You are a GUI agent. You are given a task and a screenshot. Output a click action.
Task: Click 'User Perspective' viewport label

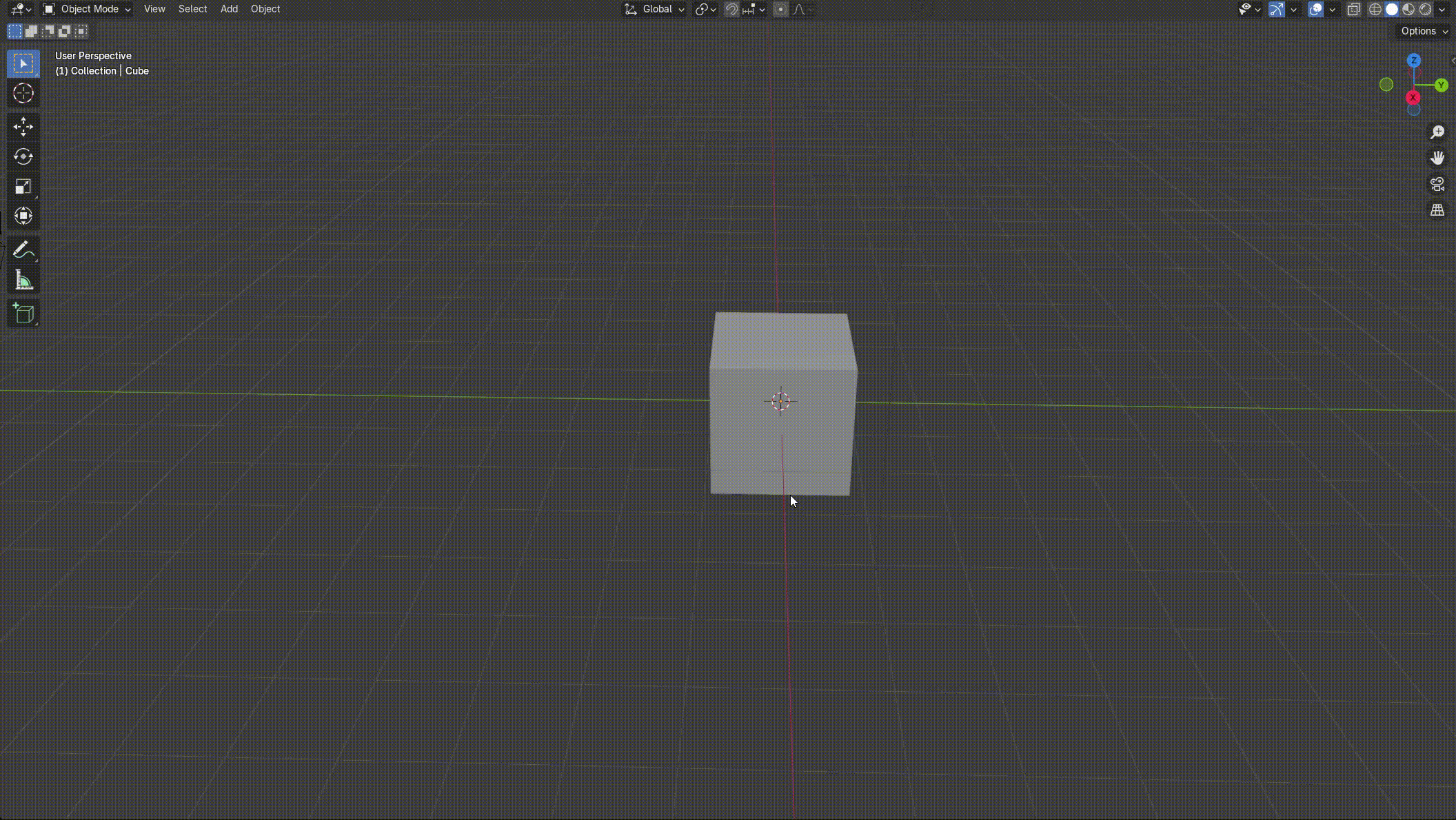(x=93, y=56)
